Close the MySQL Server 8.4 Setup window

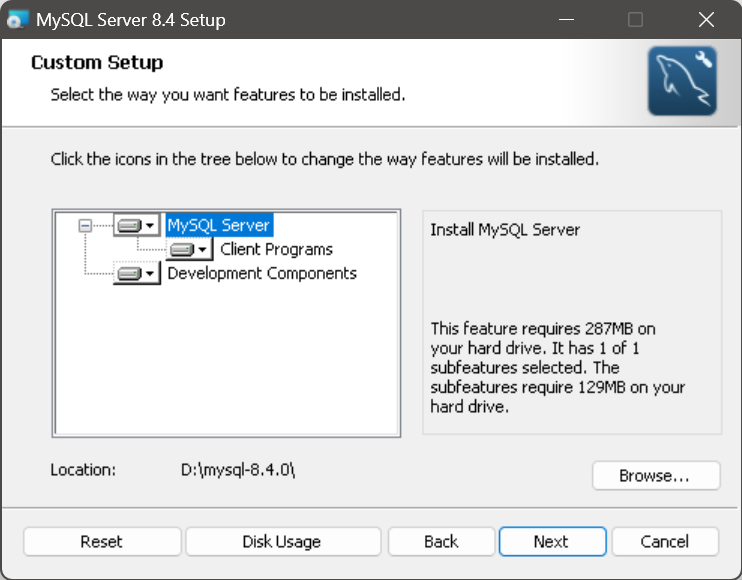pos(706,20)
